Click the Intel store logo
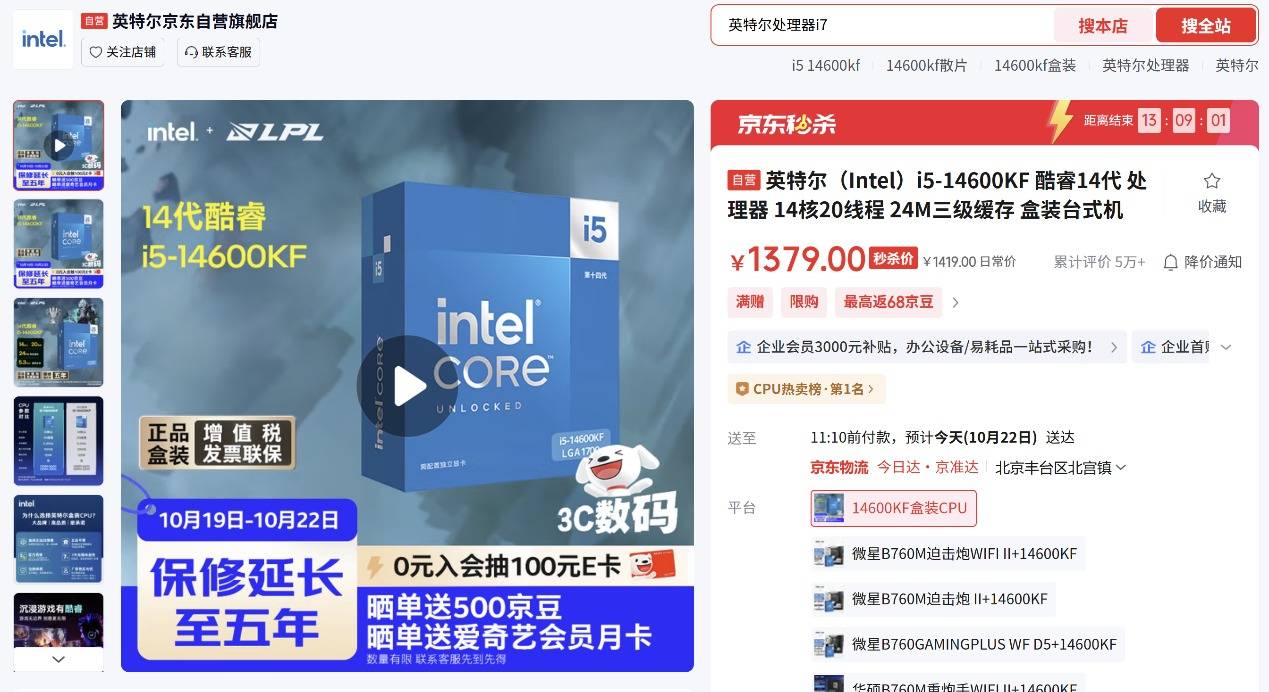 pyautogui.click(x=43, y=39)
